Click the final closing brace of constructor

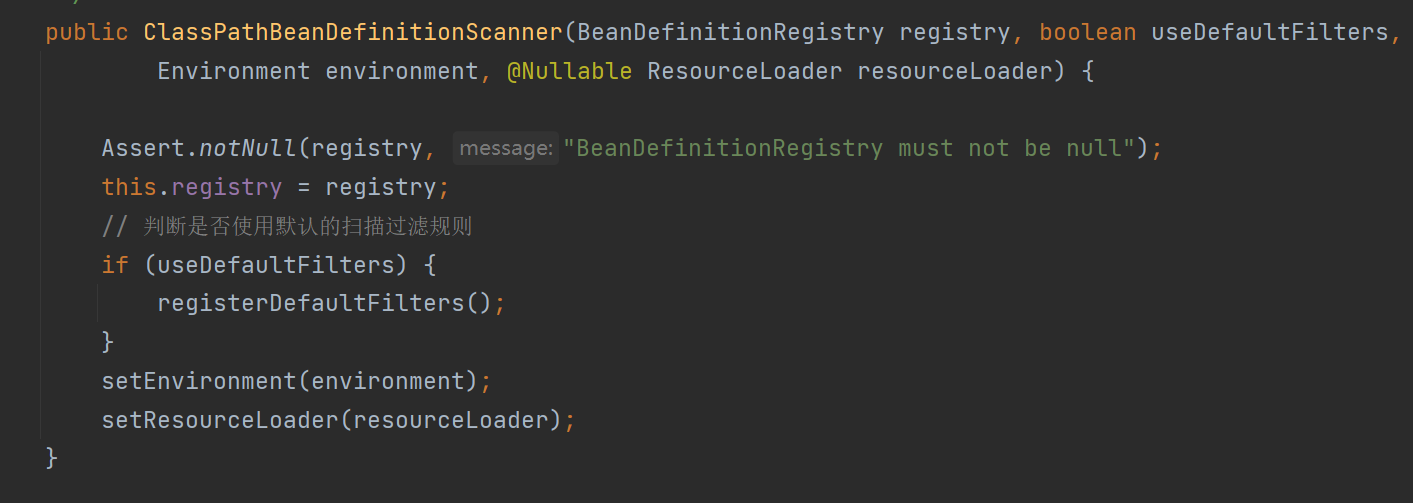52,458
